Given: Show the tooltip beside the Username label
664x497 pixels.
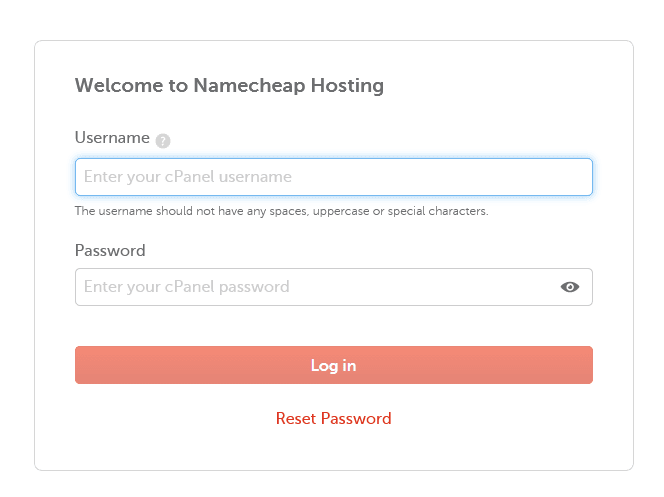Looking at the screenshot, I should coord(163,141).
